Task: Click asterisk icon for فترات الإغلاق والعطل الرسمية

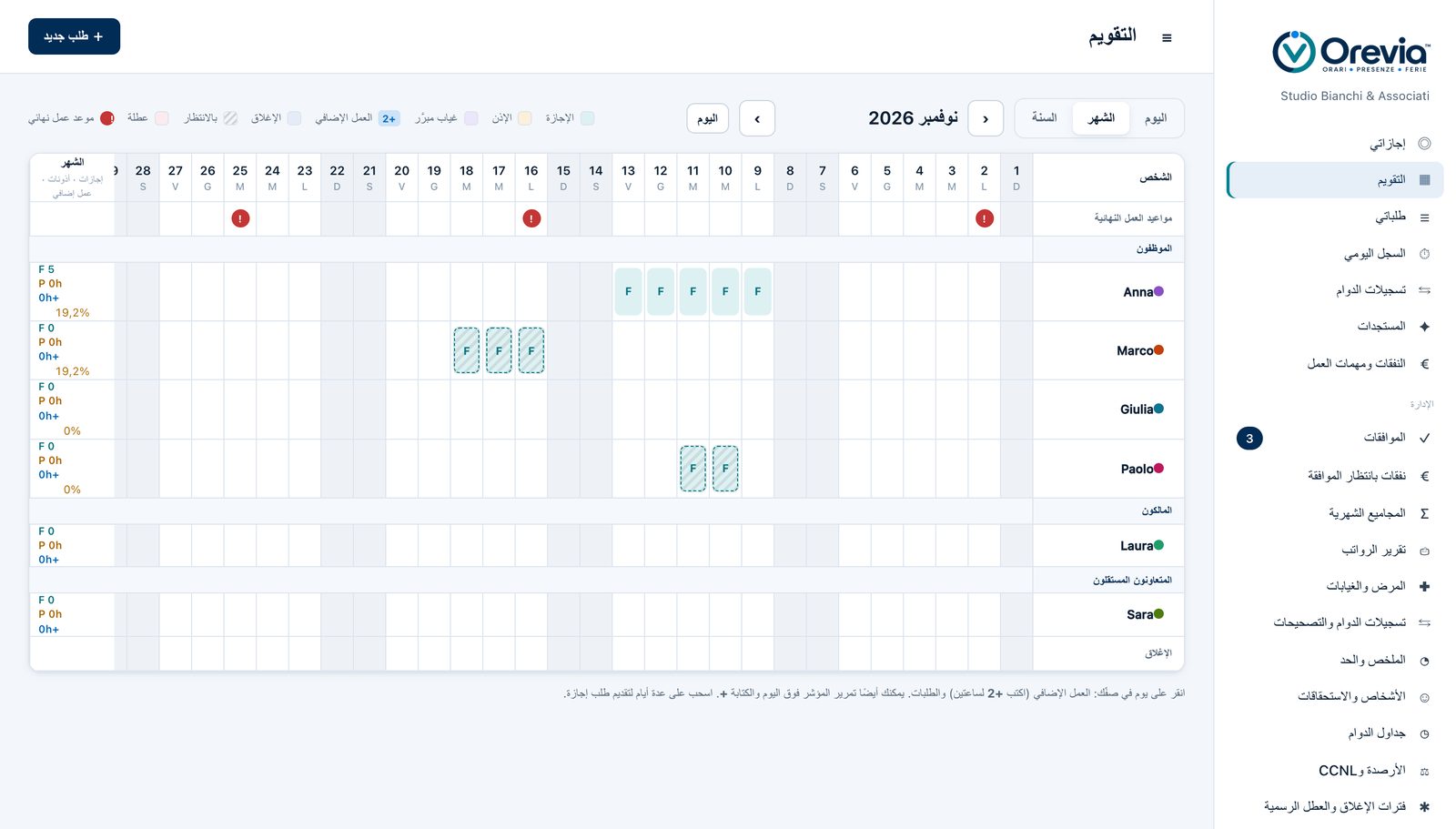Action: tap(1424, 806)
